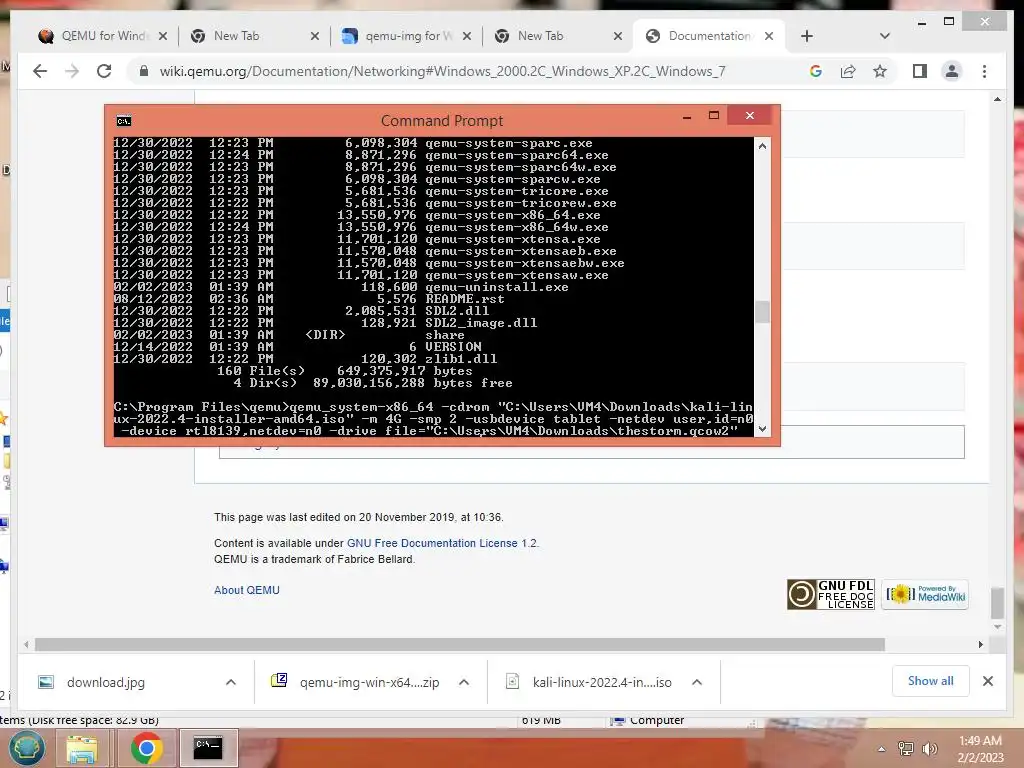Expand options for qemu-img zip download

coord(464,682)
